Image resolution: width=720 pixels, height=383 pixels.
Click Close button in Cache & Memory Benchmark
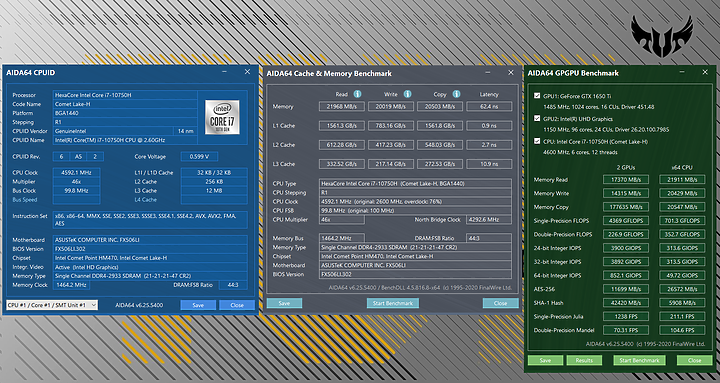[x=501, y=303]
